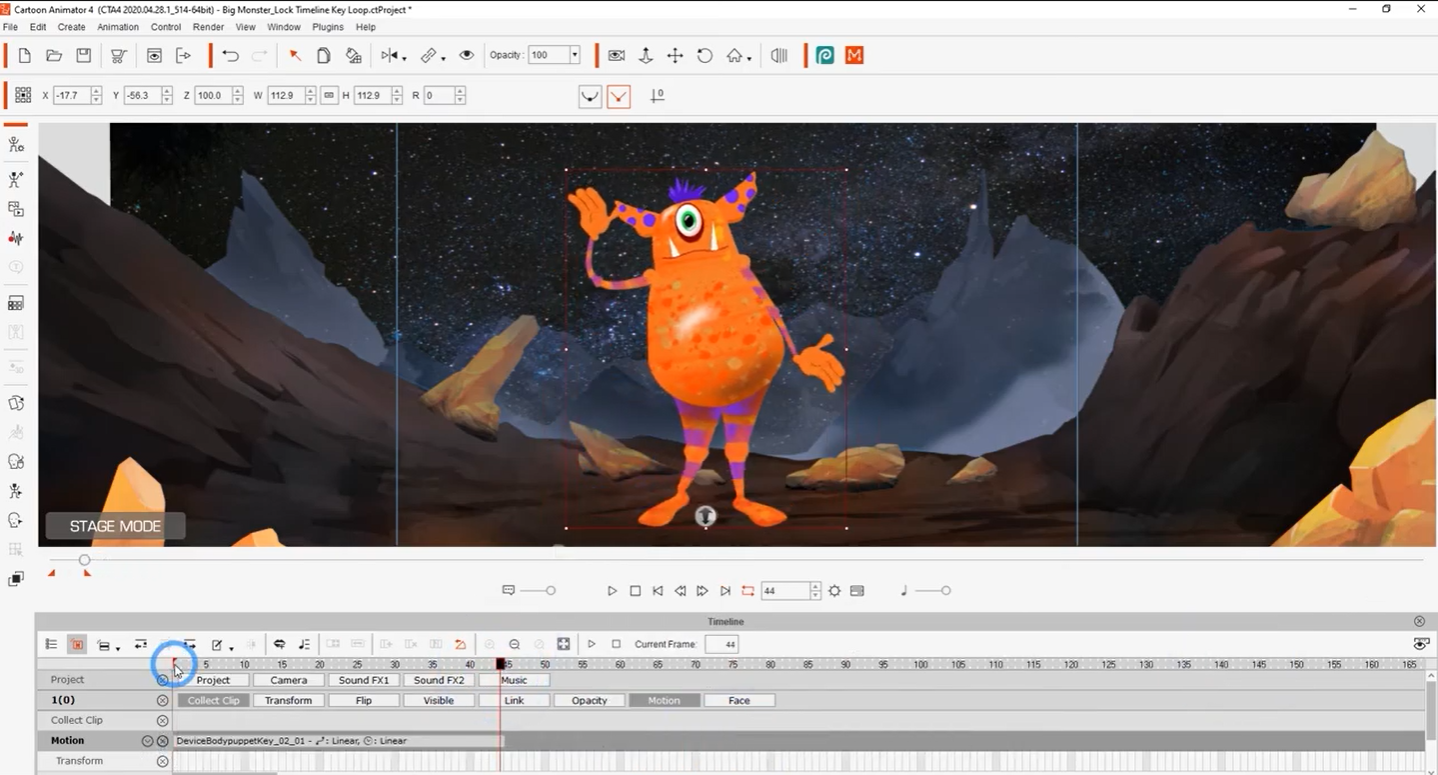This screenshot has height=775, width=1438.
Task: Open the Opacity value dropdown arrow
Action: (x=574, y=56)
